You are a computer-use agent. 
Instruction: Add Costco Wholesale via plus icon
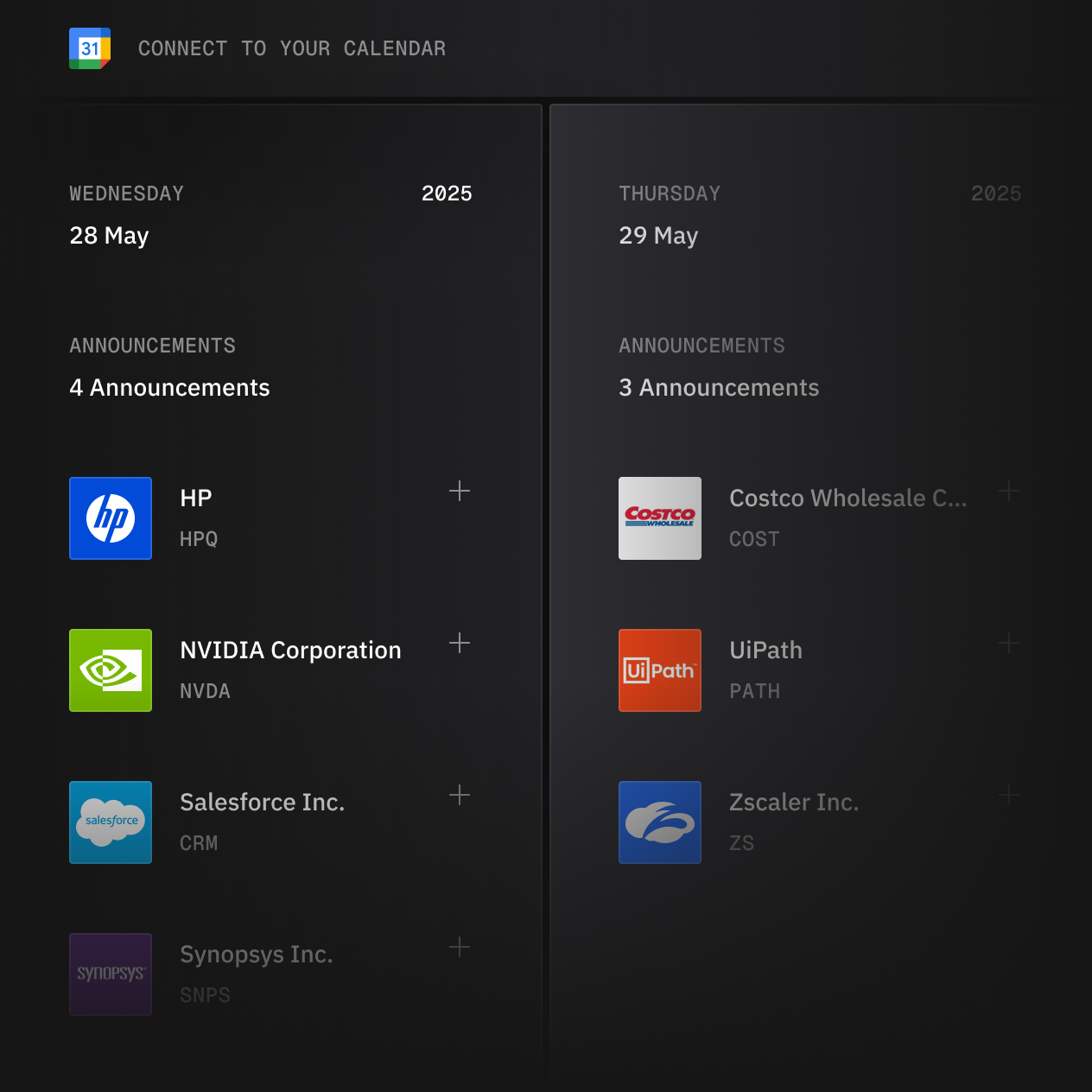[1009, 491]
